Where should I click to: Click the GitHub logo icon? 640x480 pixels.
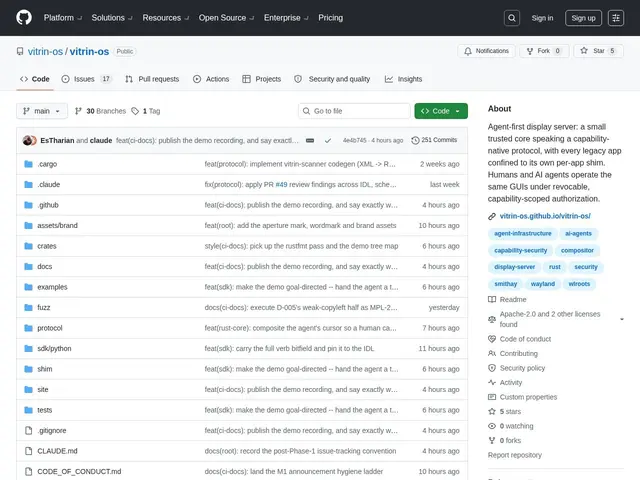[24, 18]
